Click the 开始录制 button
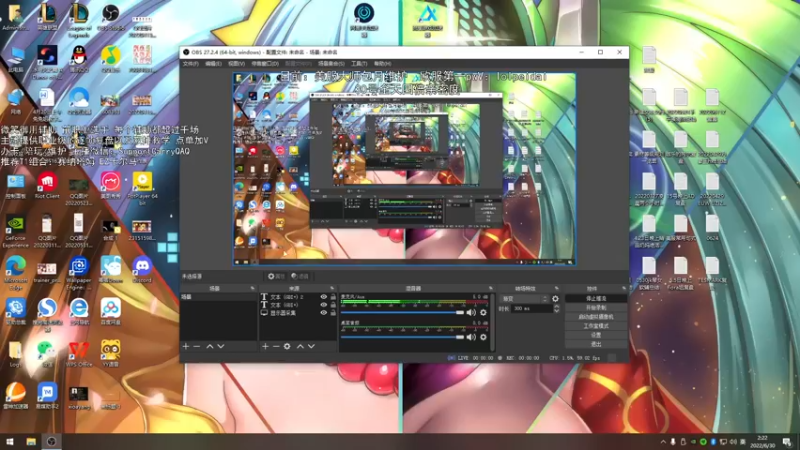 click(x=596, y=308)
